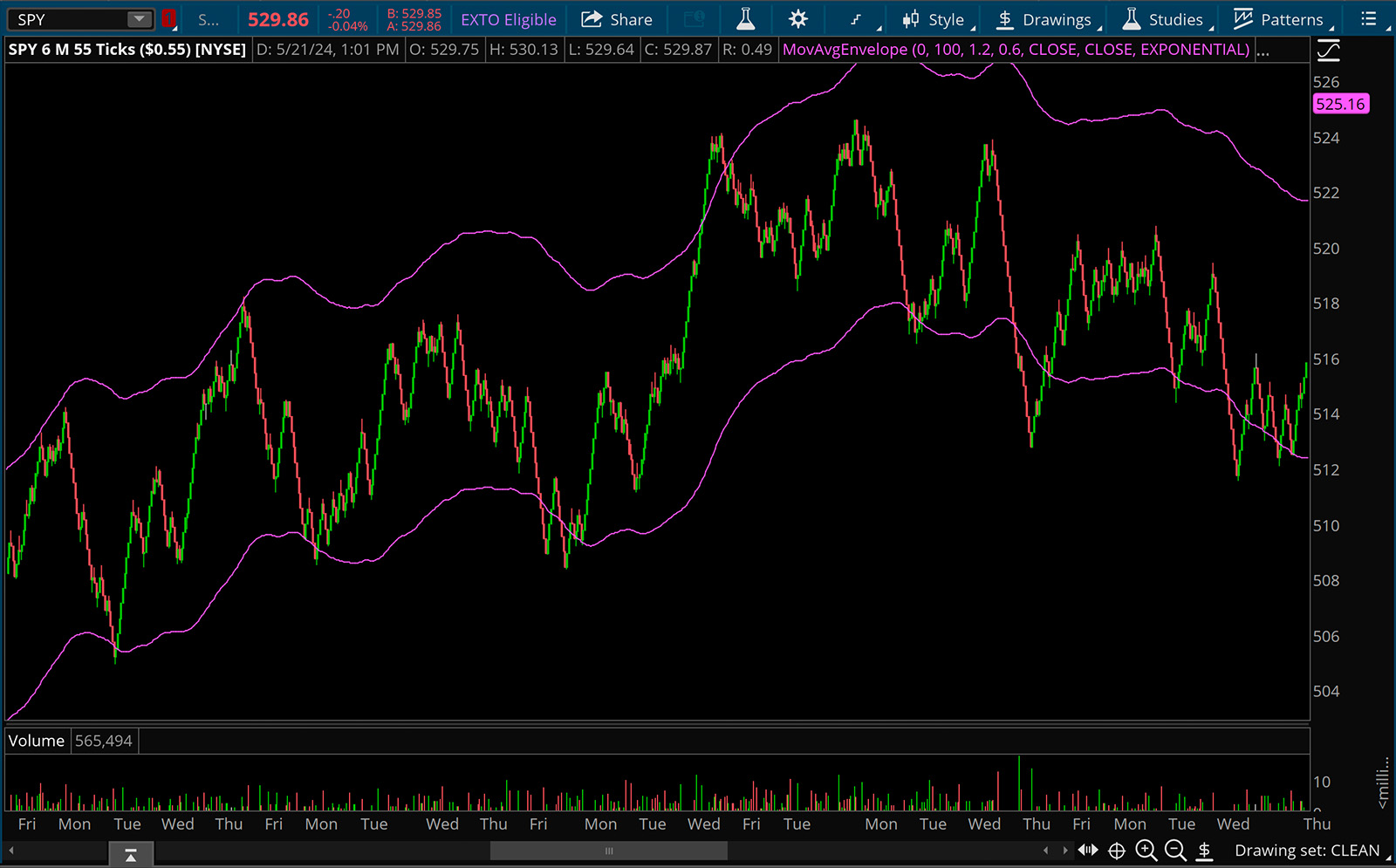Image resolution: width=1396 pixels, height=868 pixels.
Task: Click the 529.86 last price readout
Action: pyautogui.click(x=278, y=19)
